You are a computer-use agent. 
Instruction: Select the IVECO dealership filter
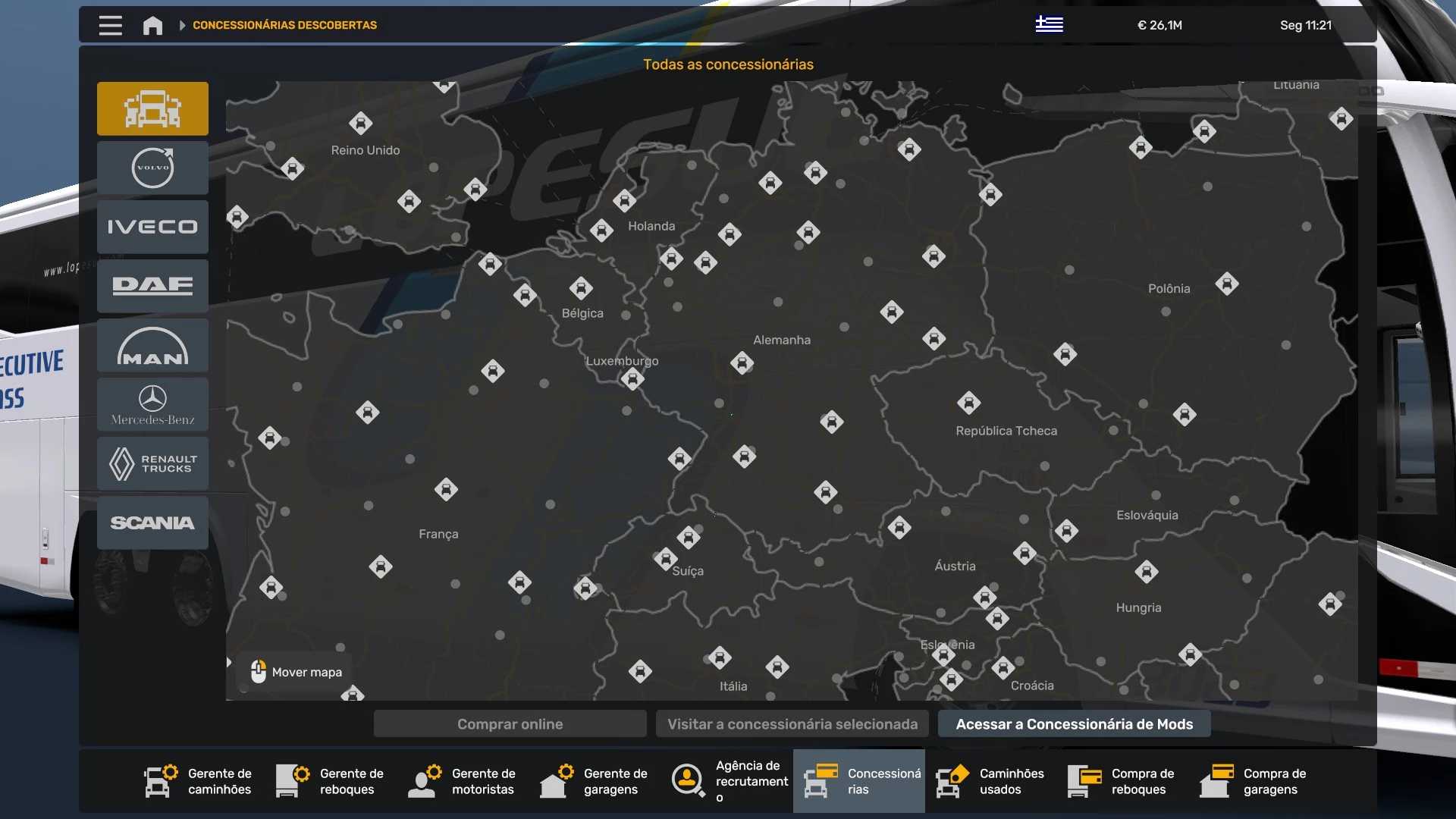click(x=152, y=227)
